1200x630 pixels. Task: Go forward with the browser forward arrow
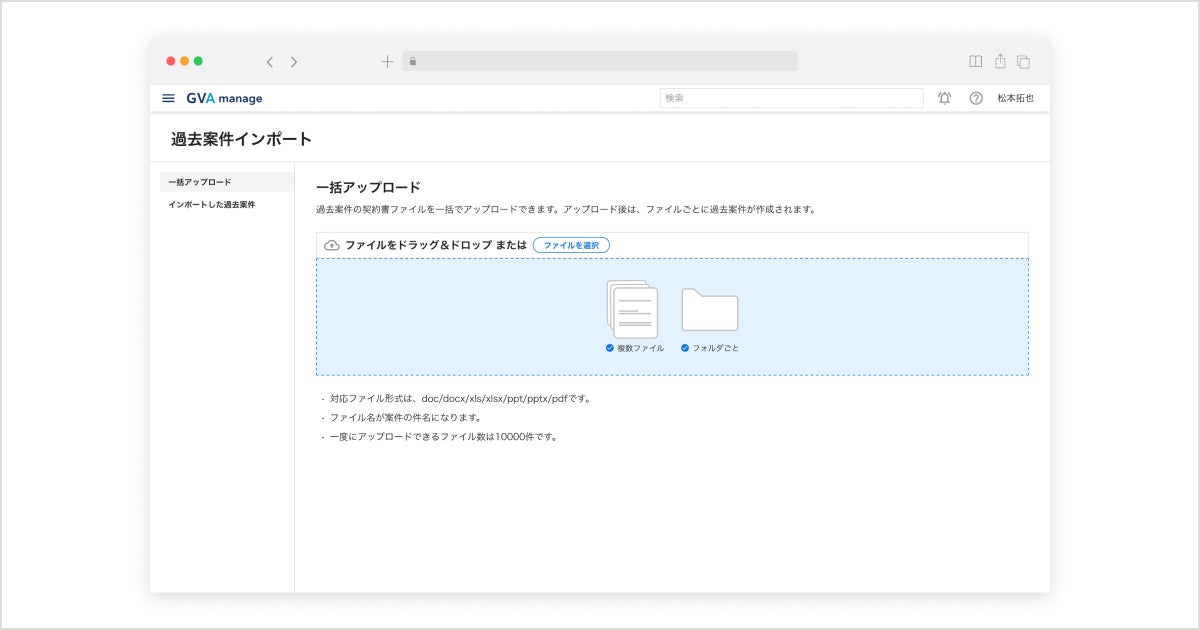pos(294,62)
